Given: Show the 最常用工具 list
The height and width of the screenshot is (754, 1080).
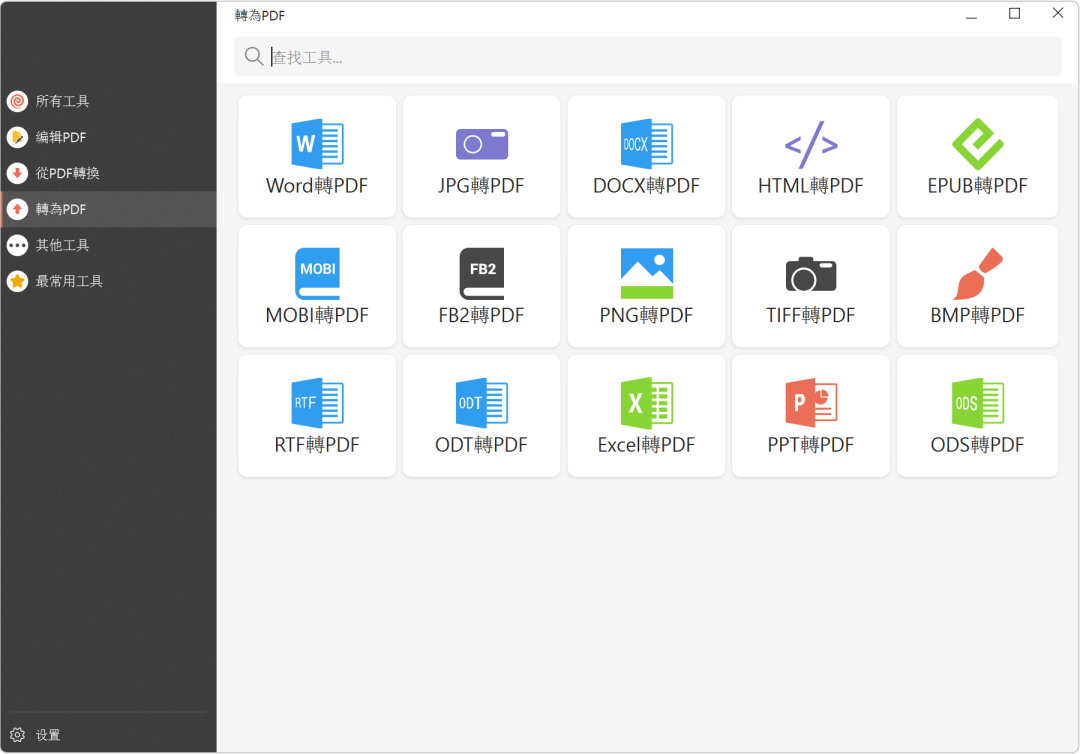Looking at the screenshot, I should point(108,280).
